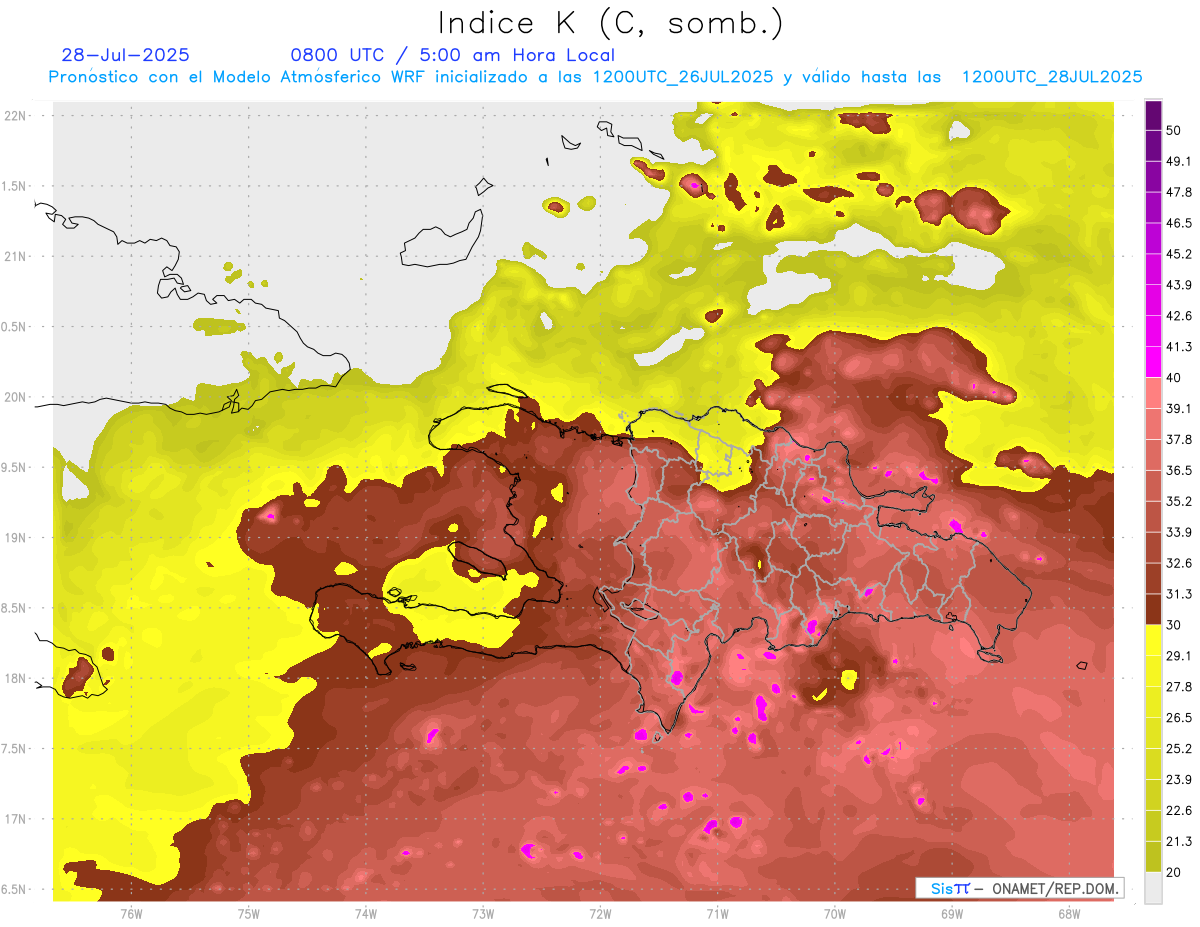Click the '33.9' legend value
Screen dimensions: 1200x927
[1179, 532]
